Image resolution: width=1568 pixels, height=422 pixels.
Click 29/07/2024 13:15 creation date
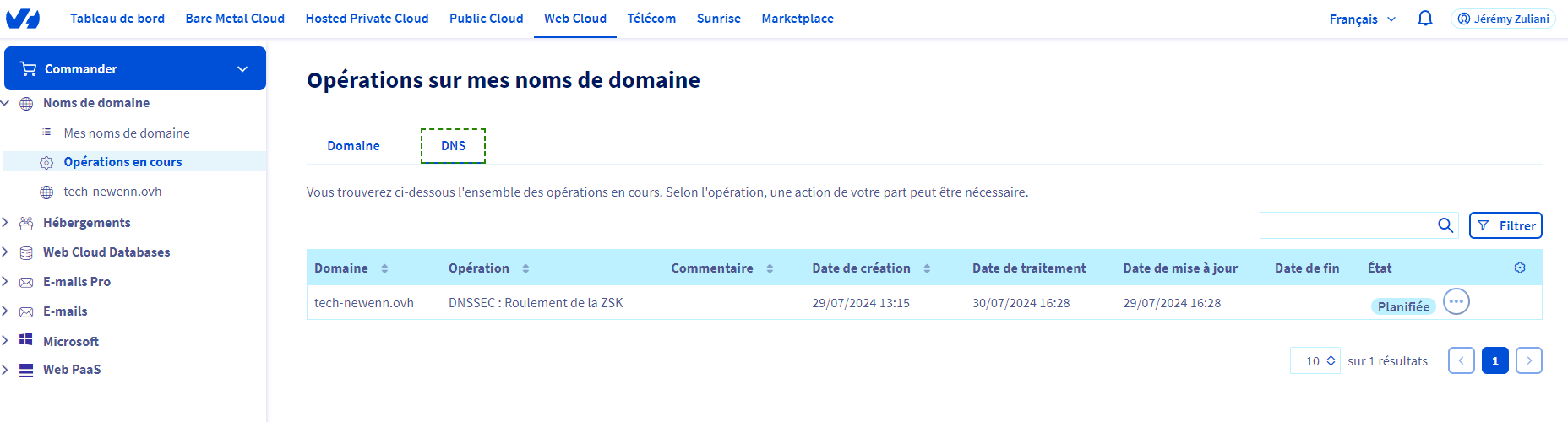point(861,303)
